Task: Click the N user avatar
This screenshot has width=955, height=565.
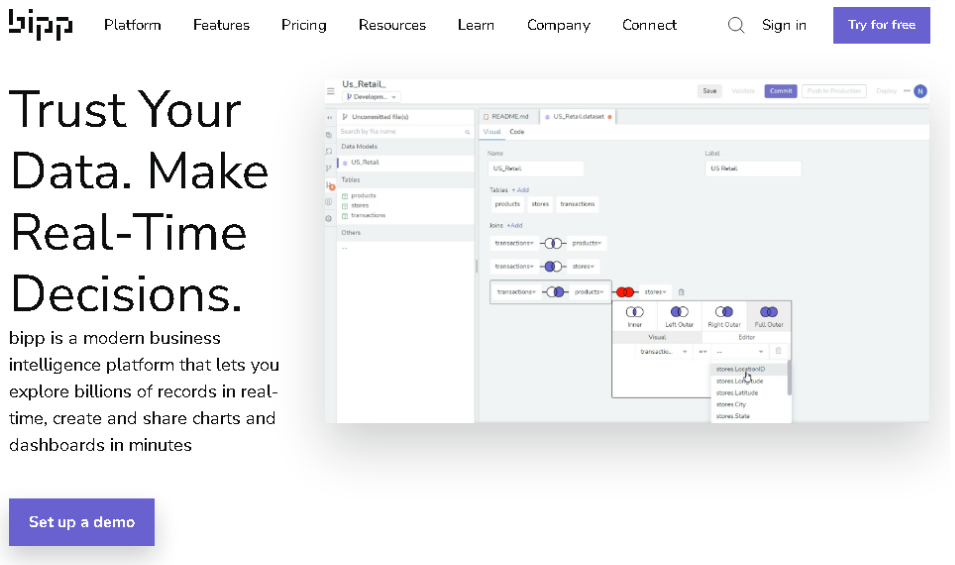Action: click(920, 91)
